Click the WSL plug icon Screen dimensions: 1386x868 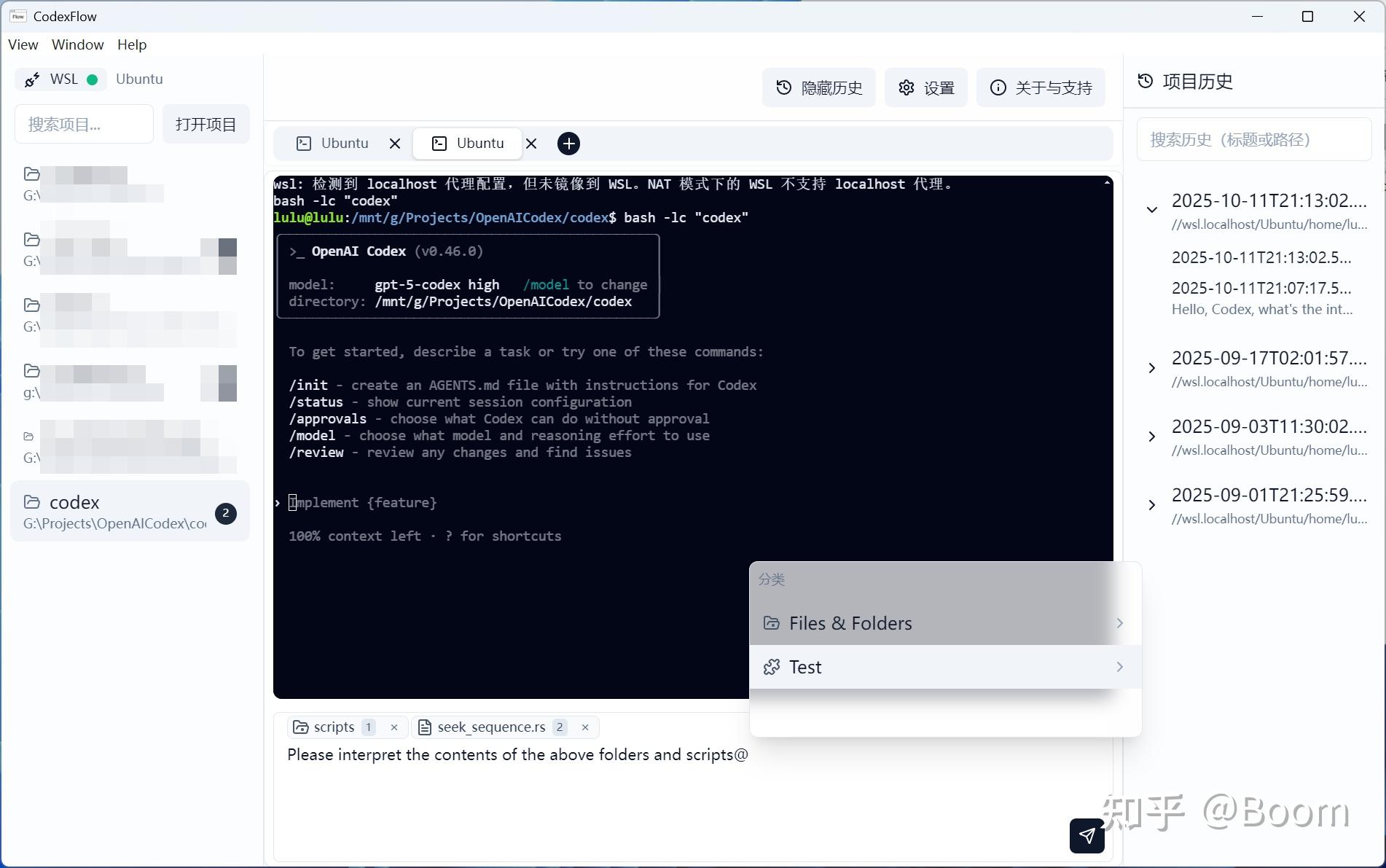[31, 79]
